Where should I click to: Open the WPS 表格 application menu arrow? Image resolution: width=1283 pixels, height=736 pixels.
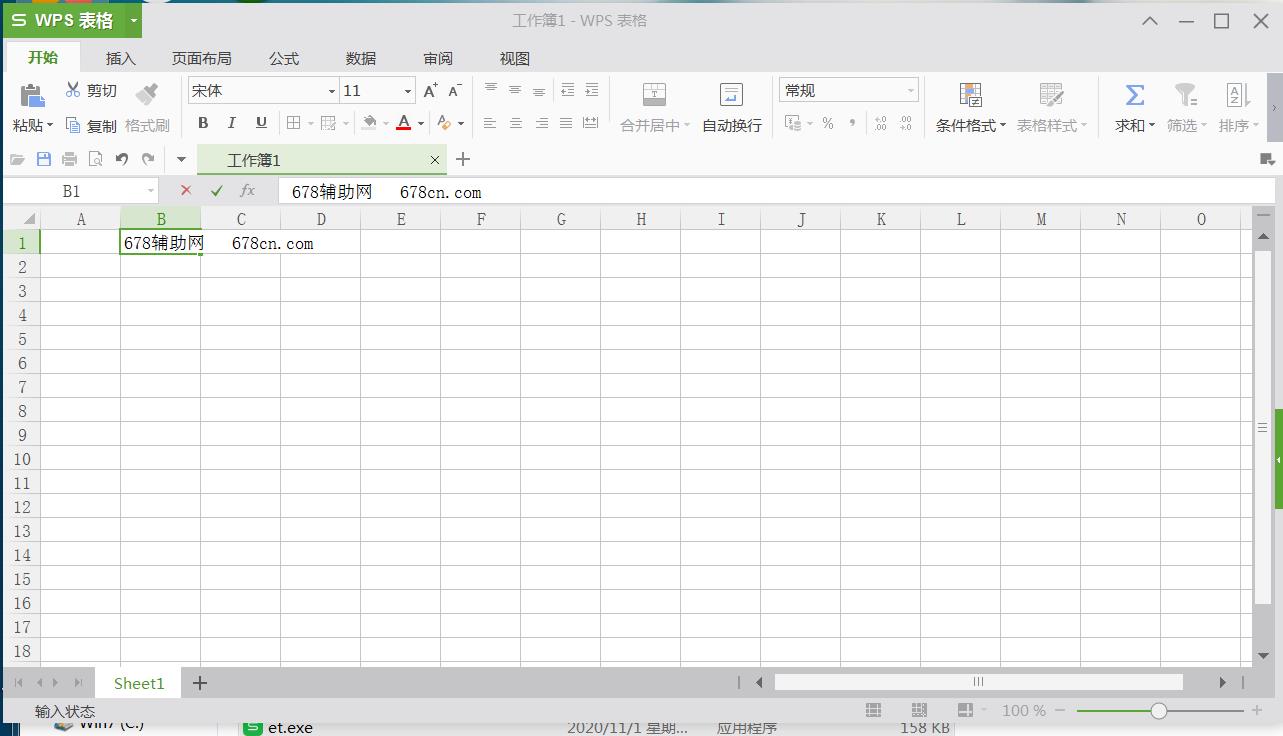[x=134, y=21]
